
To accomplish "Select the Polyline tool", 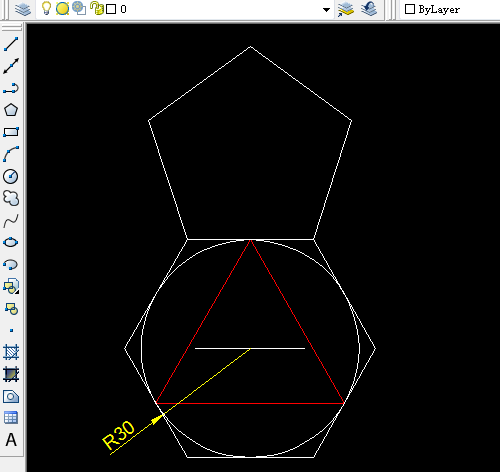I will [11, 88].
